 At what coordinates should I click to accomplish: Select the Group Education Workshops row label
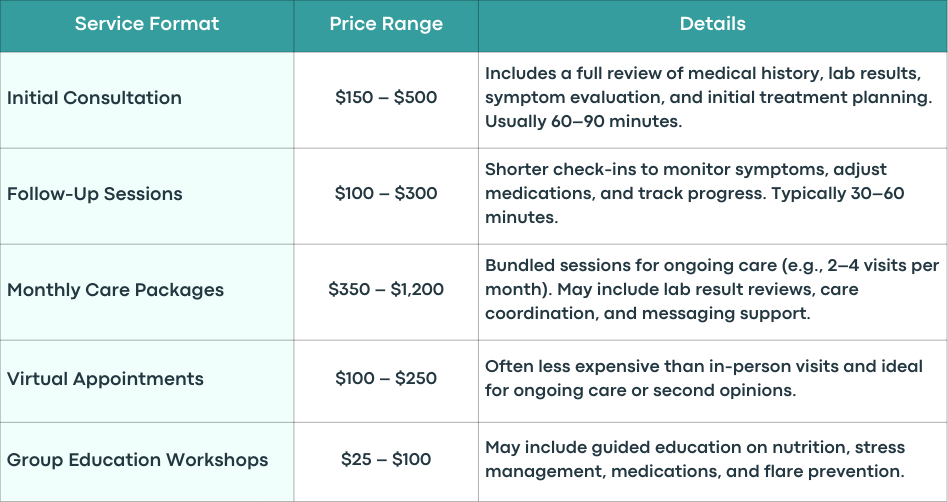click(137, 460)
